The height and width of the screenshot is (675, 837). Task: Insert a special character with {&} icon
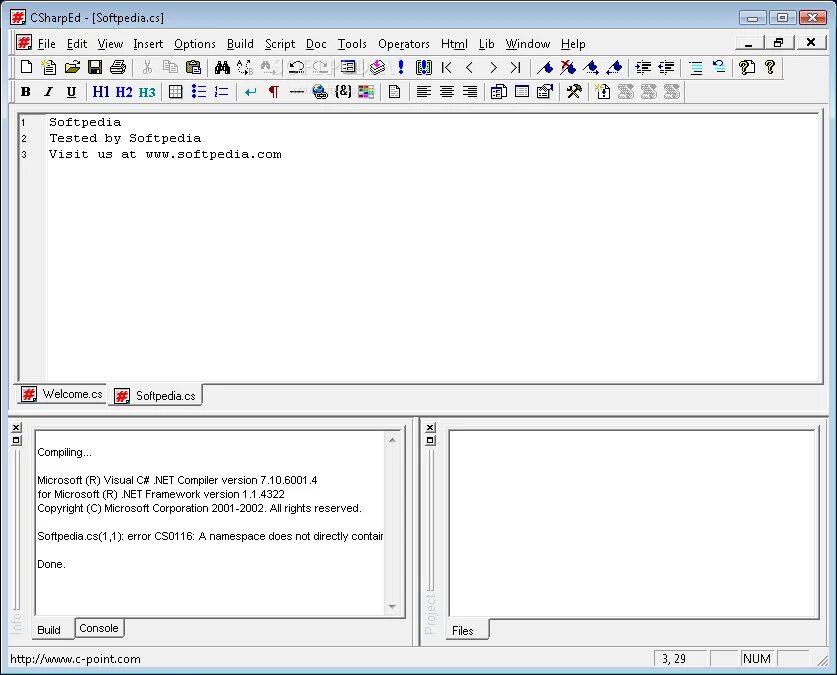pos(343,92)
